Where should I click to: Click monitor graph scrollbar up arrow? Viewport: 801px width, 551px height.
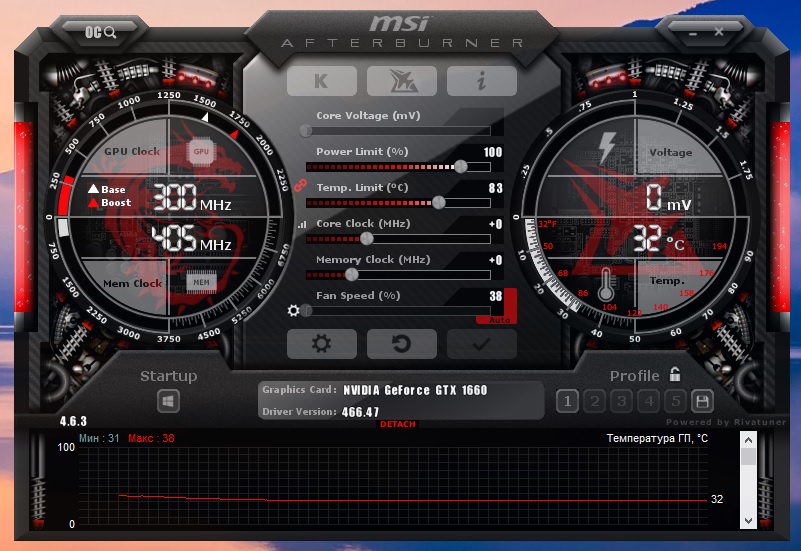coord(748,440)
